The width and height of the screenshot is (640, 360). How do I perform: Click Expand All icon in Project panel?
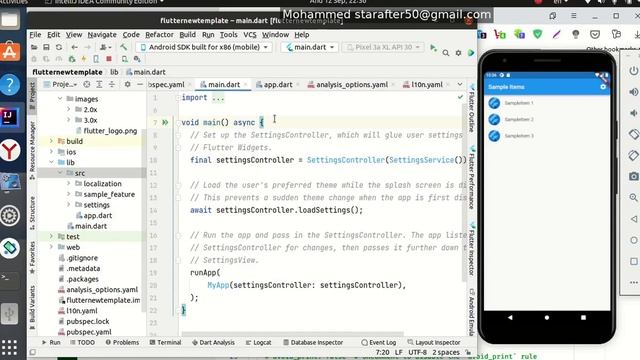(99, 84)
